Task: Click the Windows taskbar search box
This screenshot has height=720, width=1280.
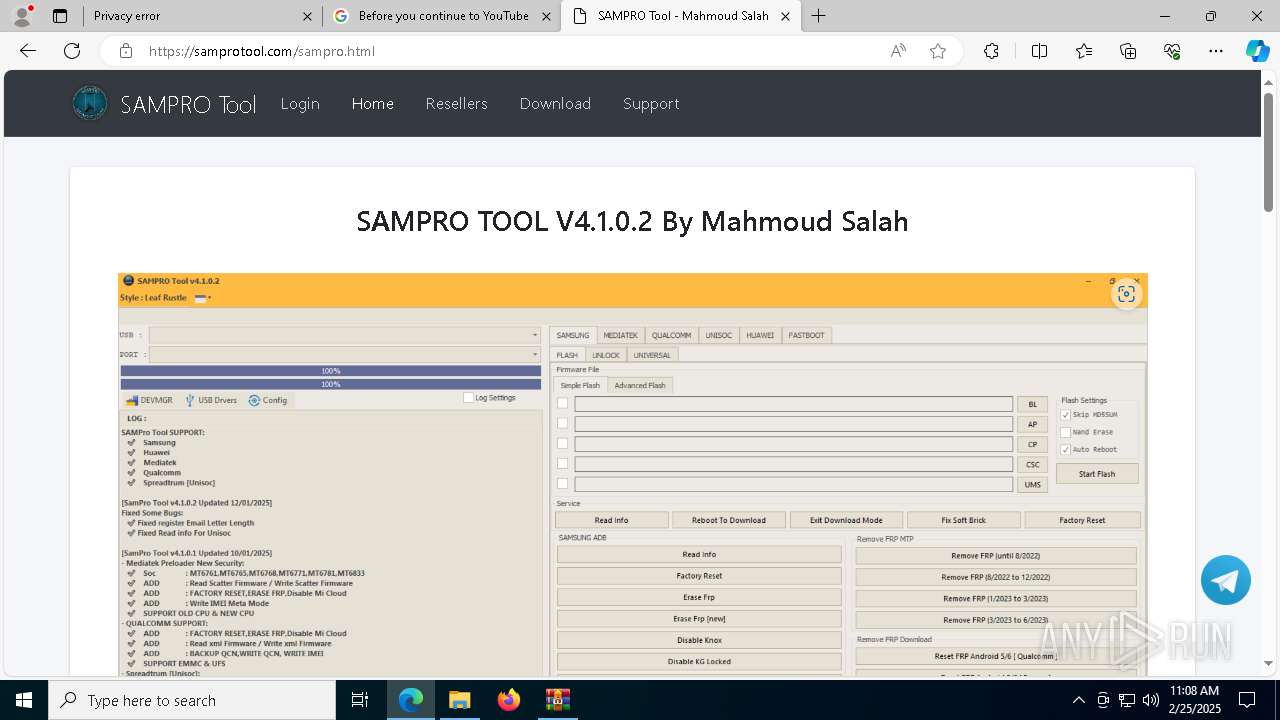Action: [x=192, y=700]
